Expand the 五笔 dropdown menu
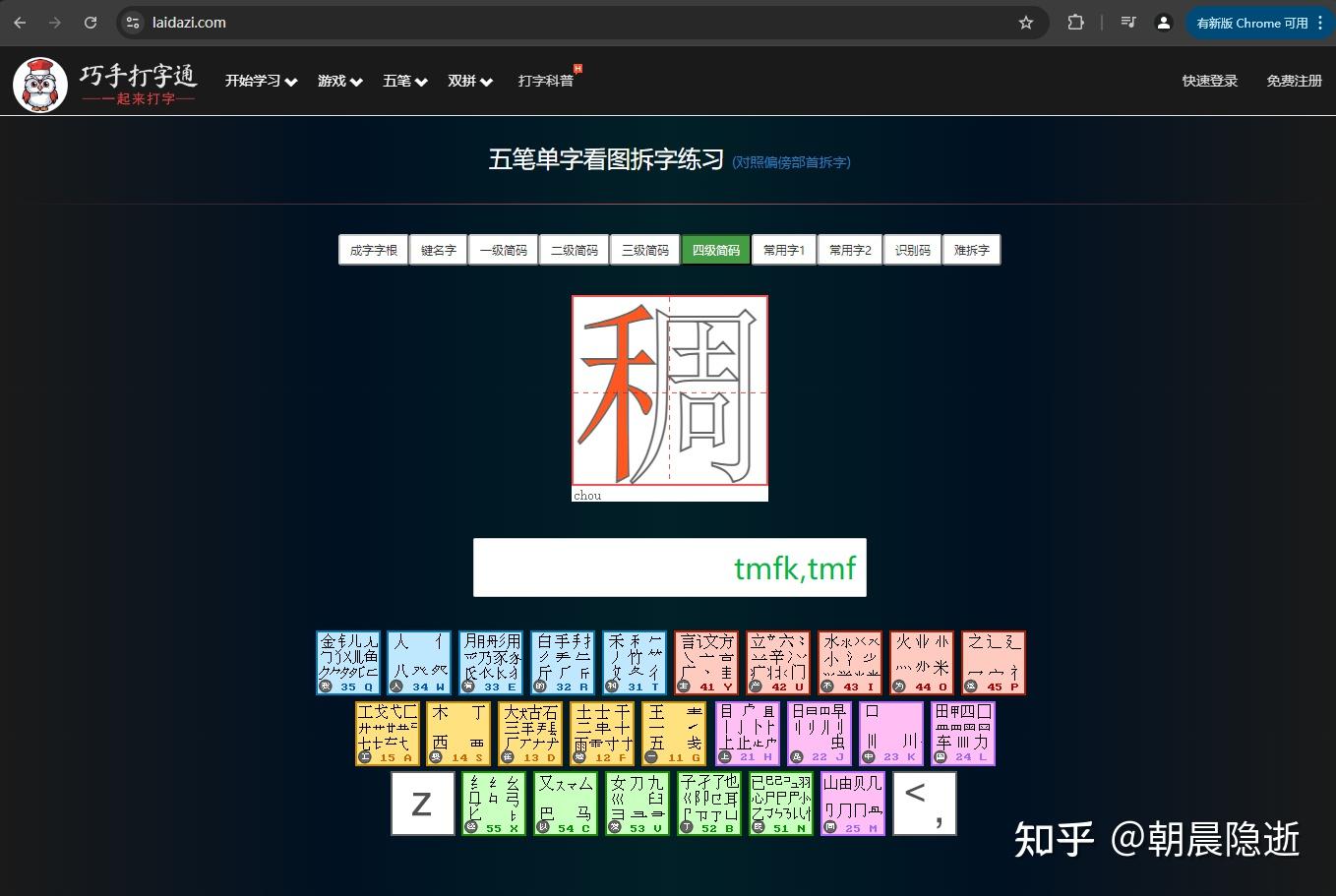 click(405, 81)
